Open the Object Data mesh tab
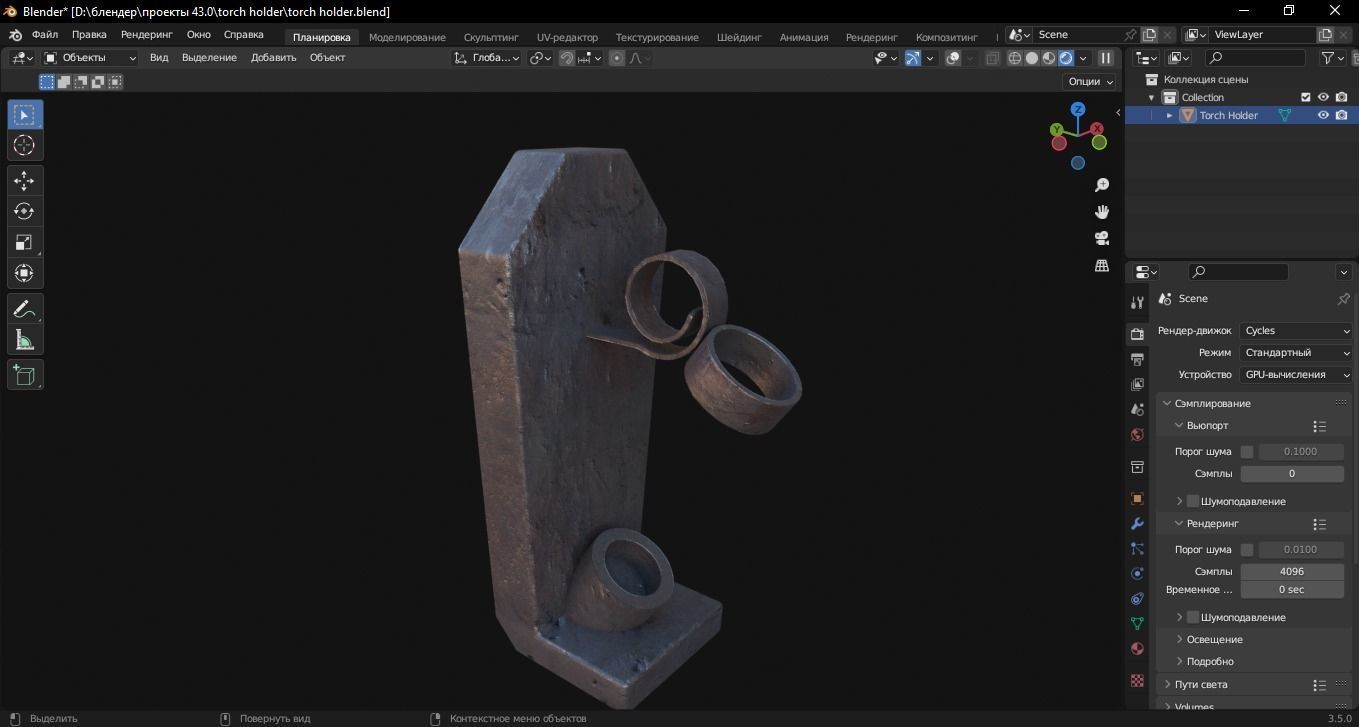1359x727 pixels. point(1137,624)
